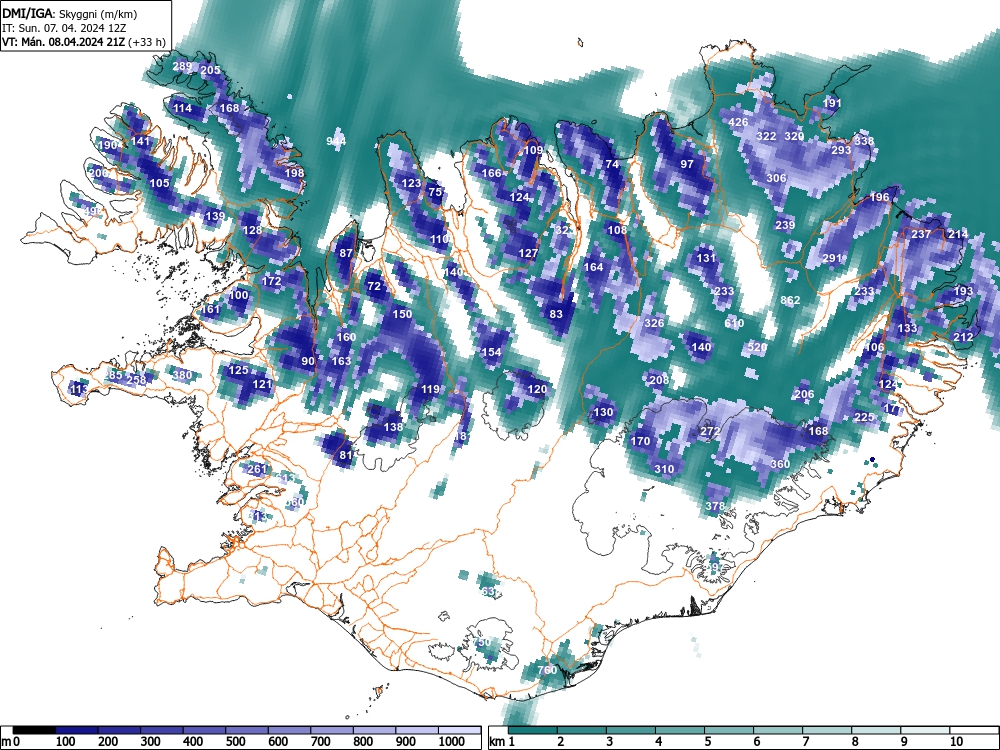Click the visibility value '109' on the map
This screenshot has width=1000, height=750.
533,150
